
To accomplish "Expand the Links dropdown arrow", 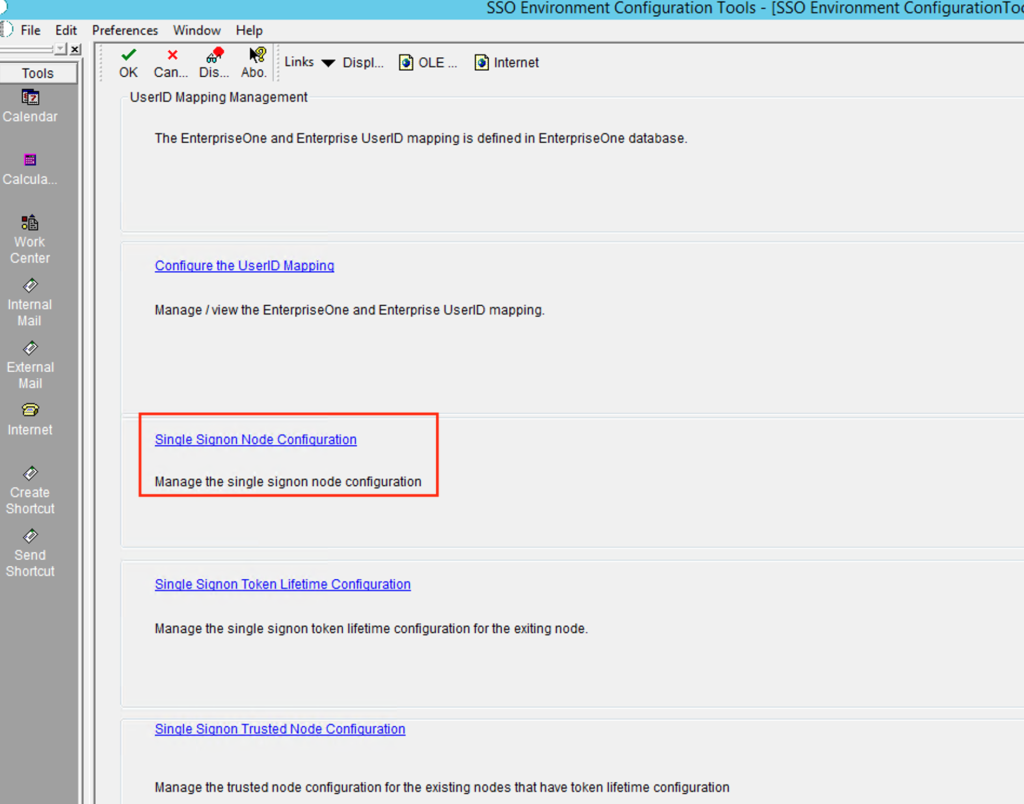I will click(328, 63).
